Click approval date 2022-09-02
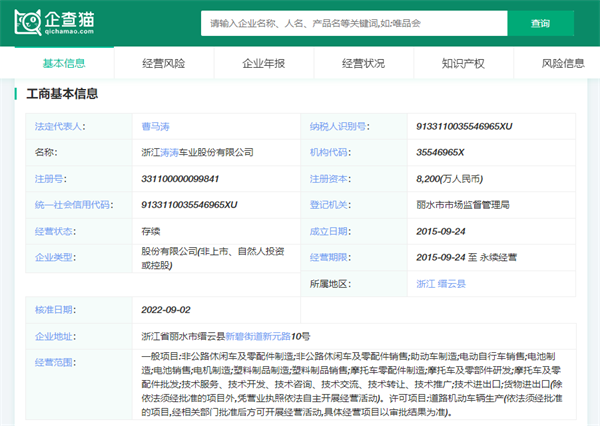 pyautogui.click(x=166, y=310)
